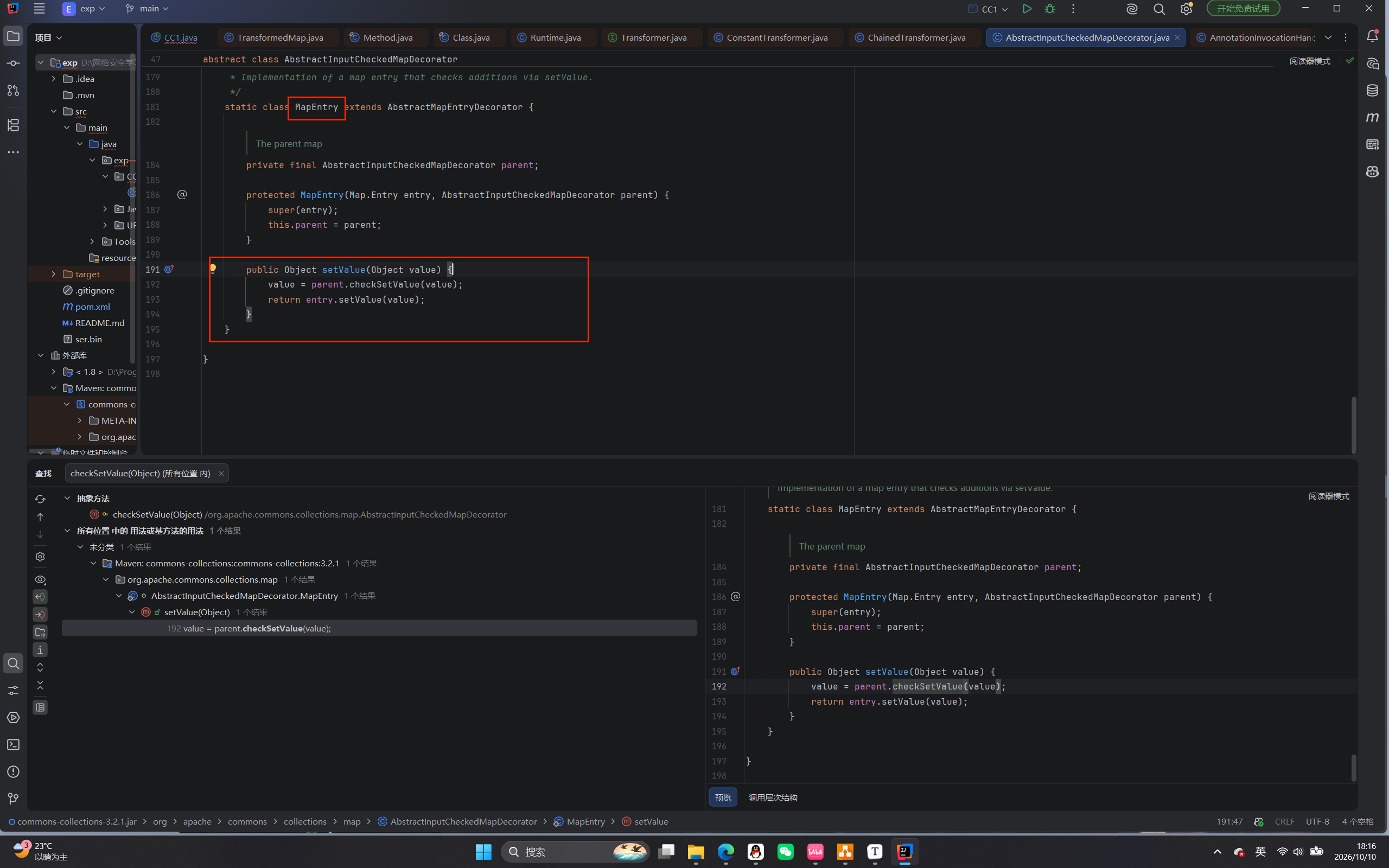Select the preview tab button
This screenshot has width=1389, height=868.
click(x=723, y=797)
